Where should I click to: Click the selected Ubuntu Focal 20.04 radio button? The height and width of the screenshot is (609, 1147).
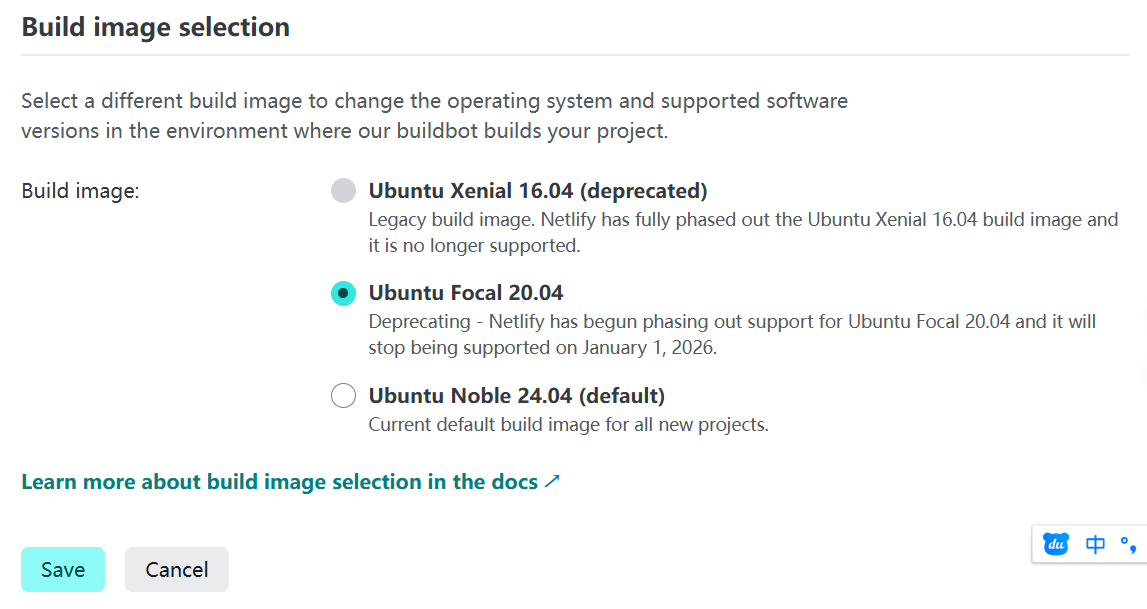click(x=343, y=293)
